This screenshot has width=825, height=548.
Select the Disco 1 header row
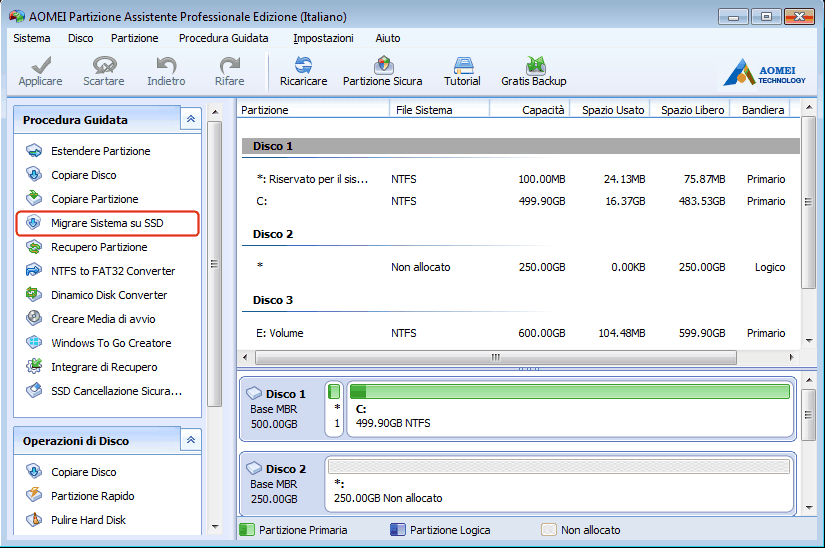coord(521,146)
